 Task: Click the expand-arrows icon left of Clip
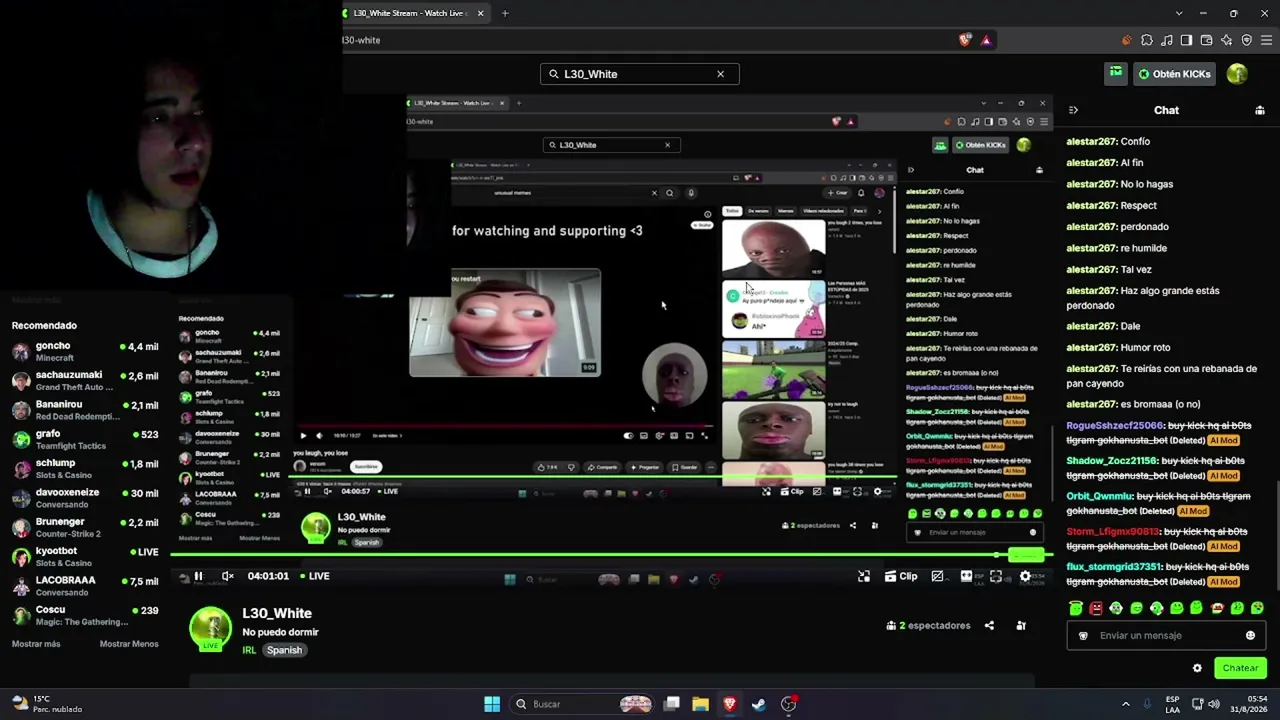pos(864,576)
